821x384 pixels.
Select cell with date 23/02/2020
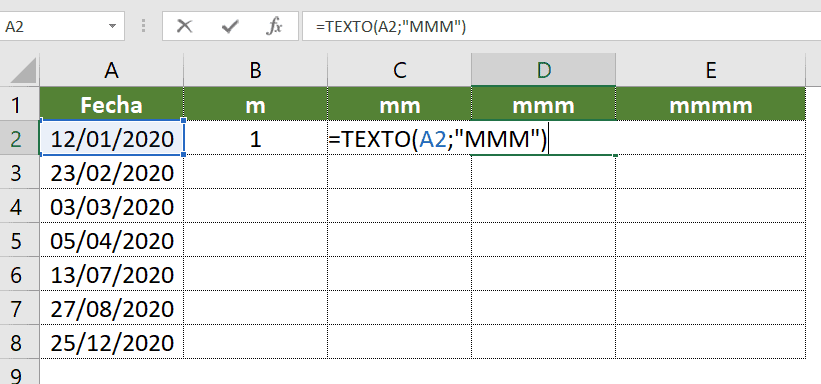[112, 172]
